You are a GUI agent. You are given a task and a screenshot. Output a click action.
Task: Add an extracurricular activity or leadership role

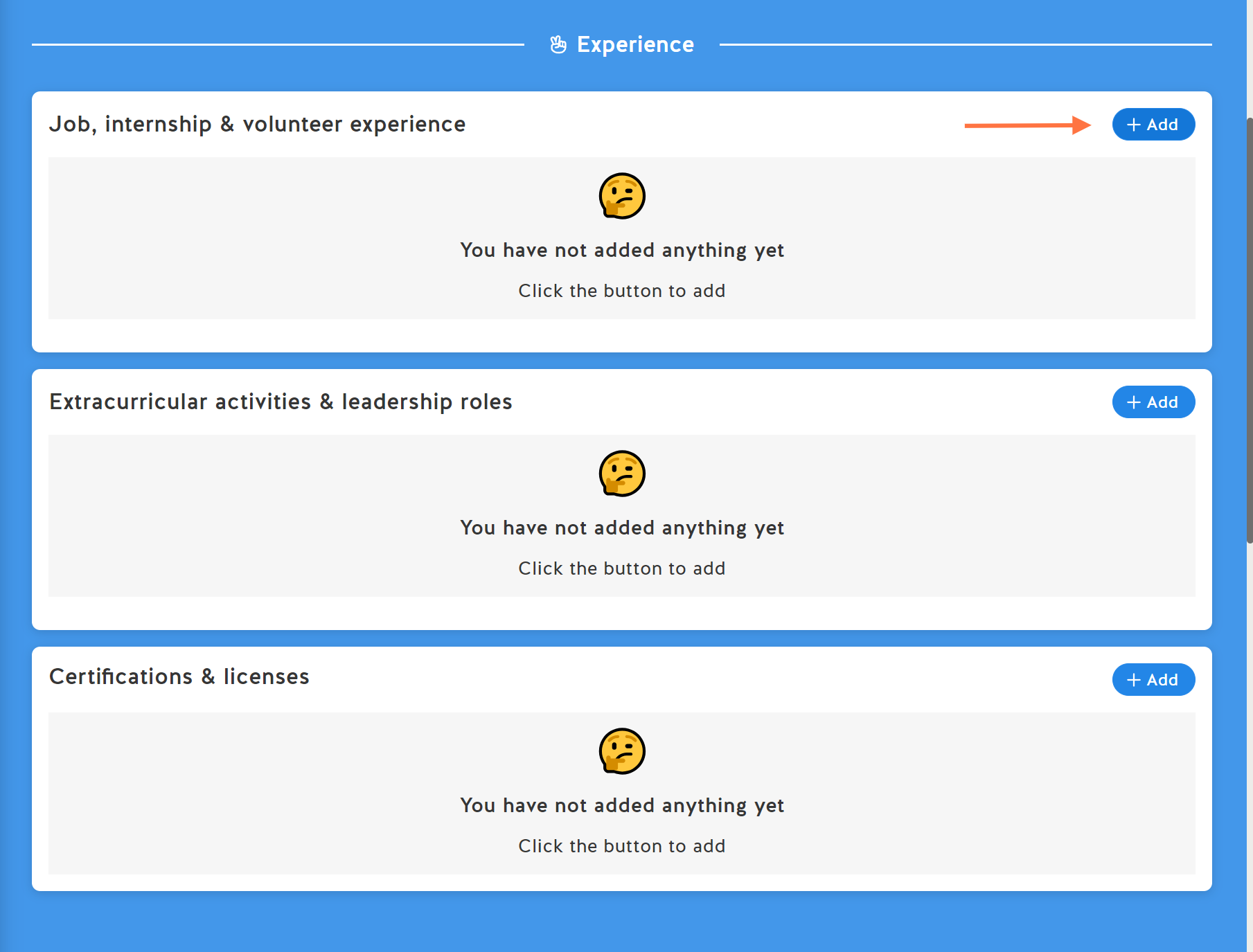(1153, 402)
